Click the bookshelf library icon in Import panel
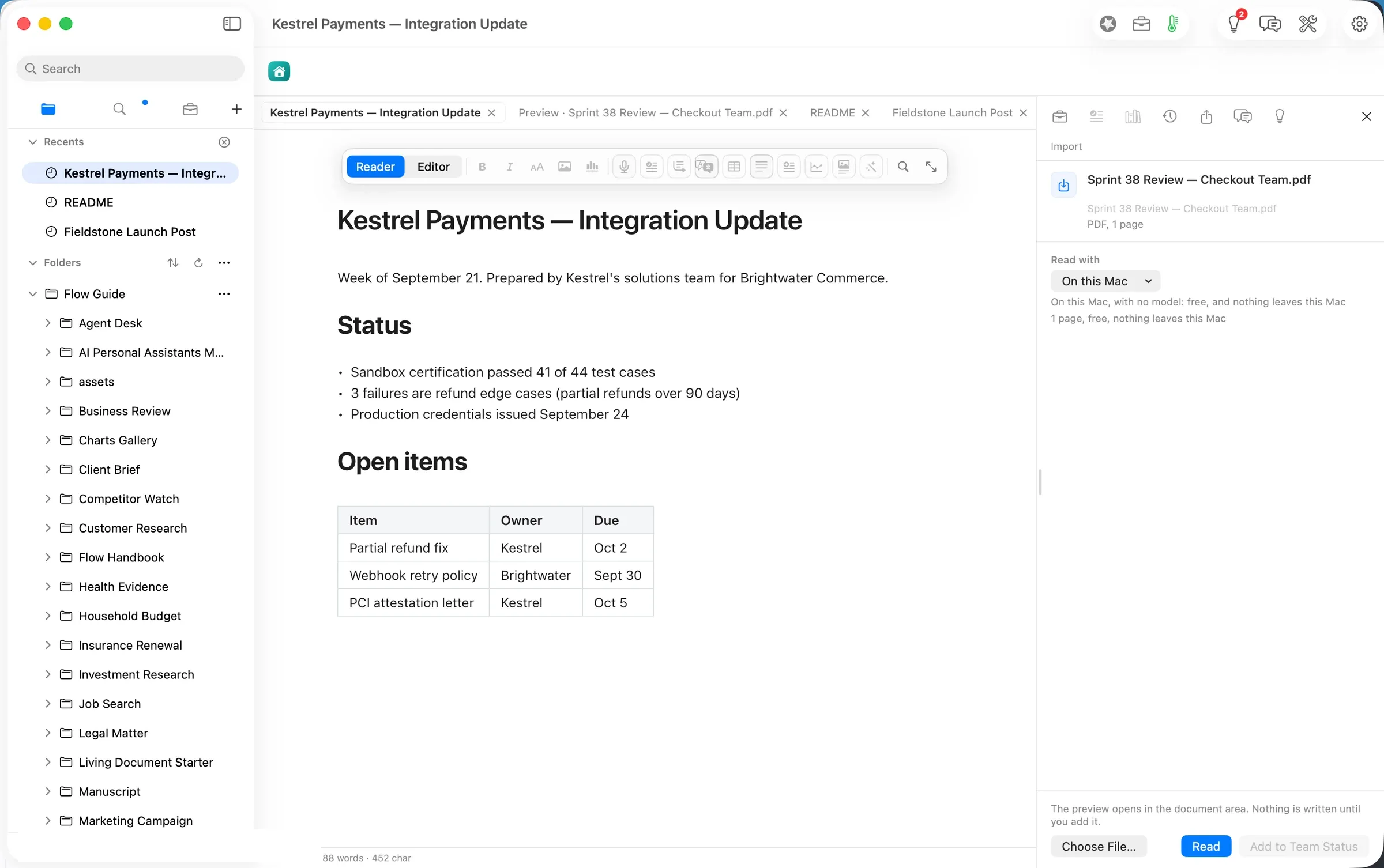 (1133, 116)
